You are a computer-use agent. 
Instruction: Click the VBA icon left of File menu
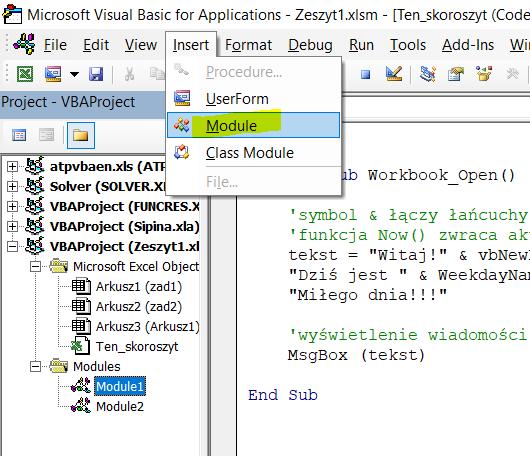click(x=24, y=44)
